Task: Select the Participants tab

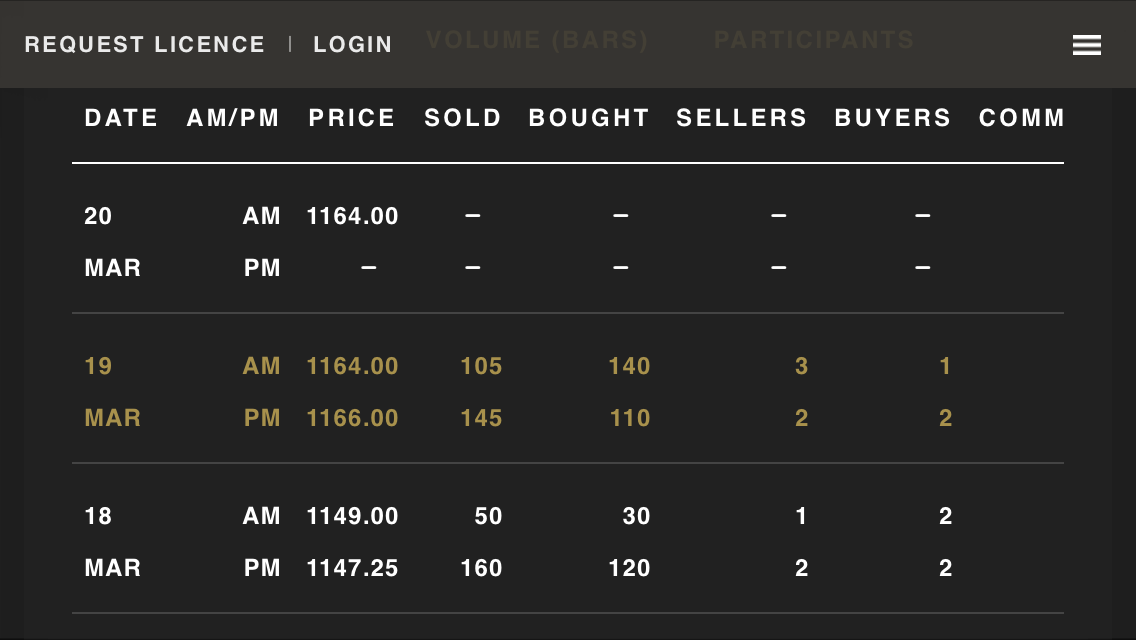Action: point(814,39)
